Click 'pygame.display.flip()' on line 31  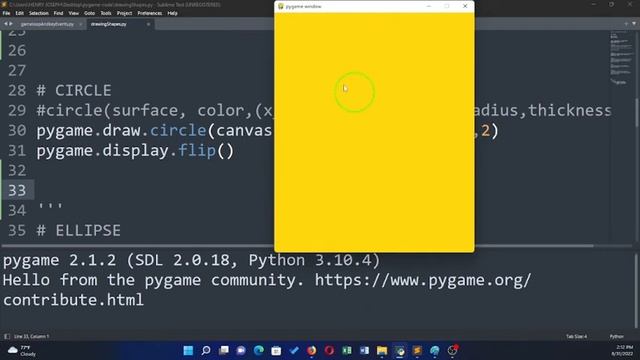click(135, 151)
